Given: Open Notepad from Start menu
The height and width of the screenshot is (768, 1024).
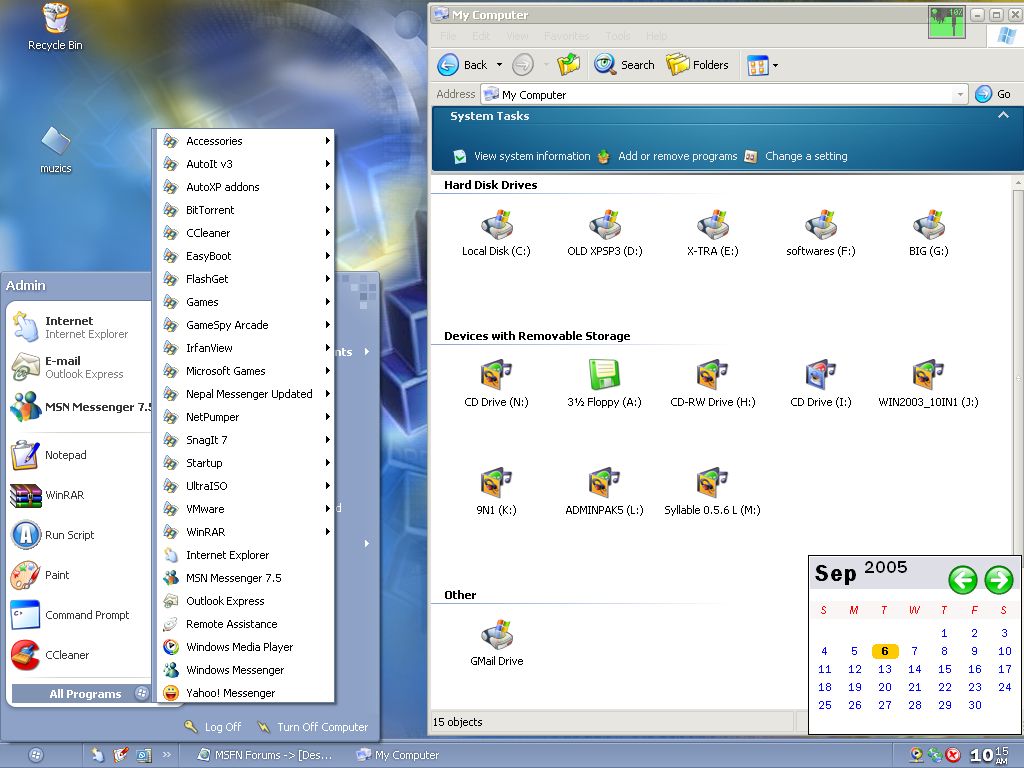Looking at the screenshot, I should [x=80, y=455].
